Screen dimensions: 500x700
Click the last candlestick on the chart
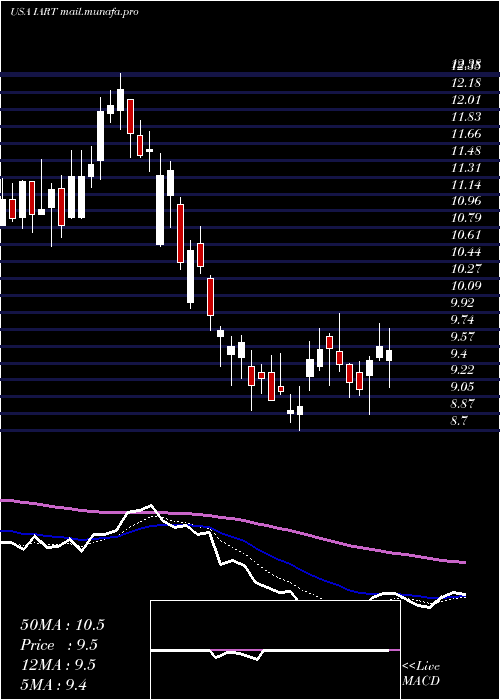[389, 358]
